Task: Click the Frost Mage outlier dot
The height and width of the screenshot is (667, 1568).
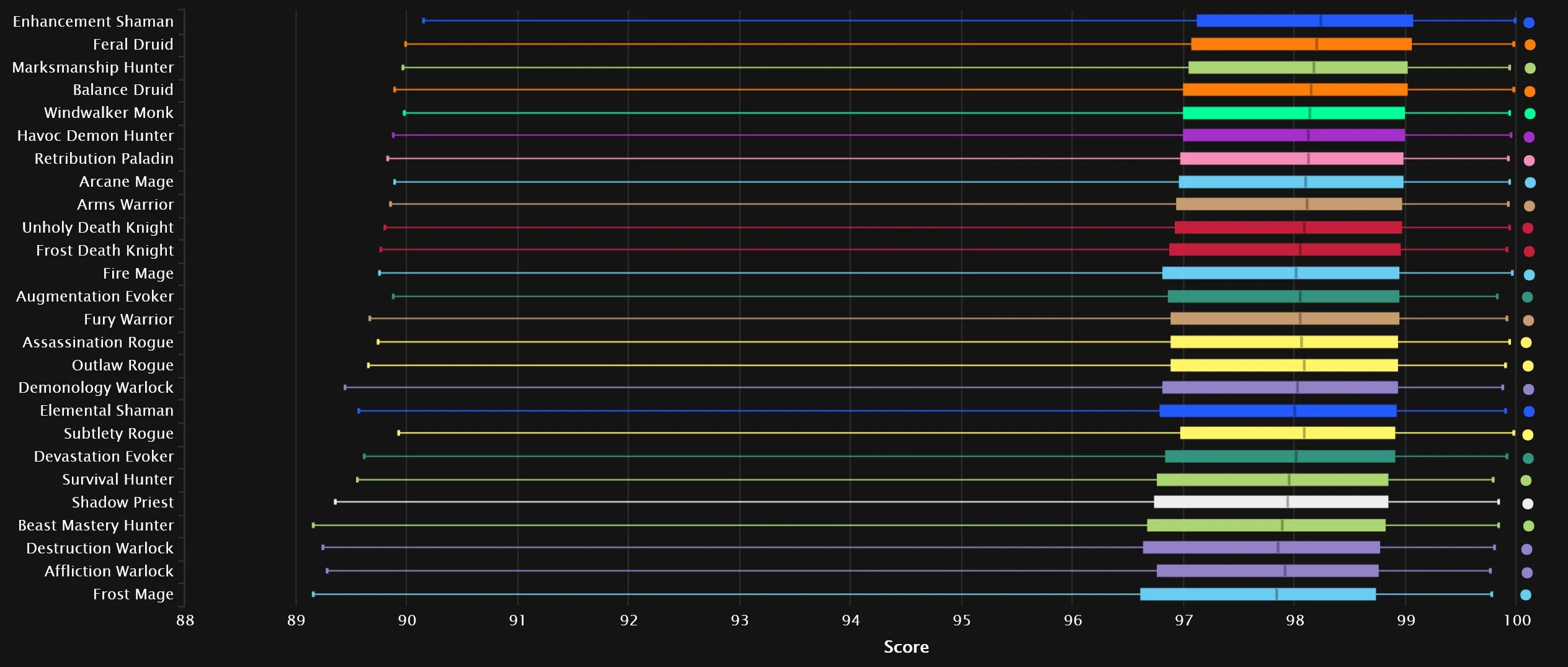Action: coord(1526,595)
